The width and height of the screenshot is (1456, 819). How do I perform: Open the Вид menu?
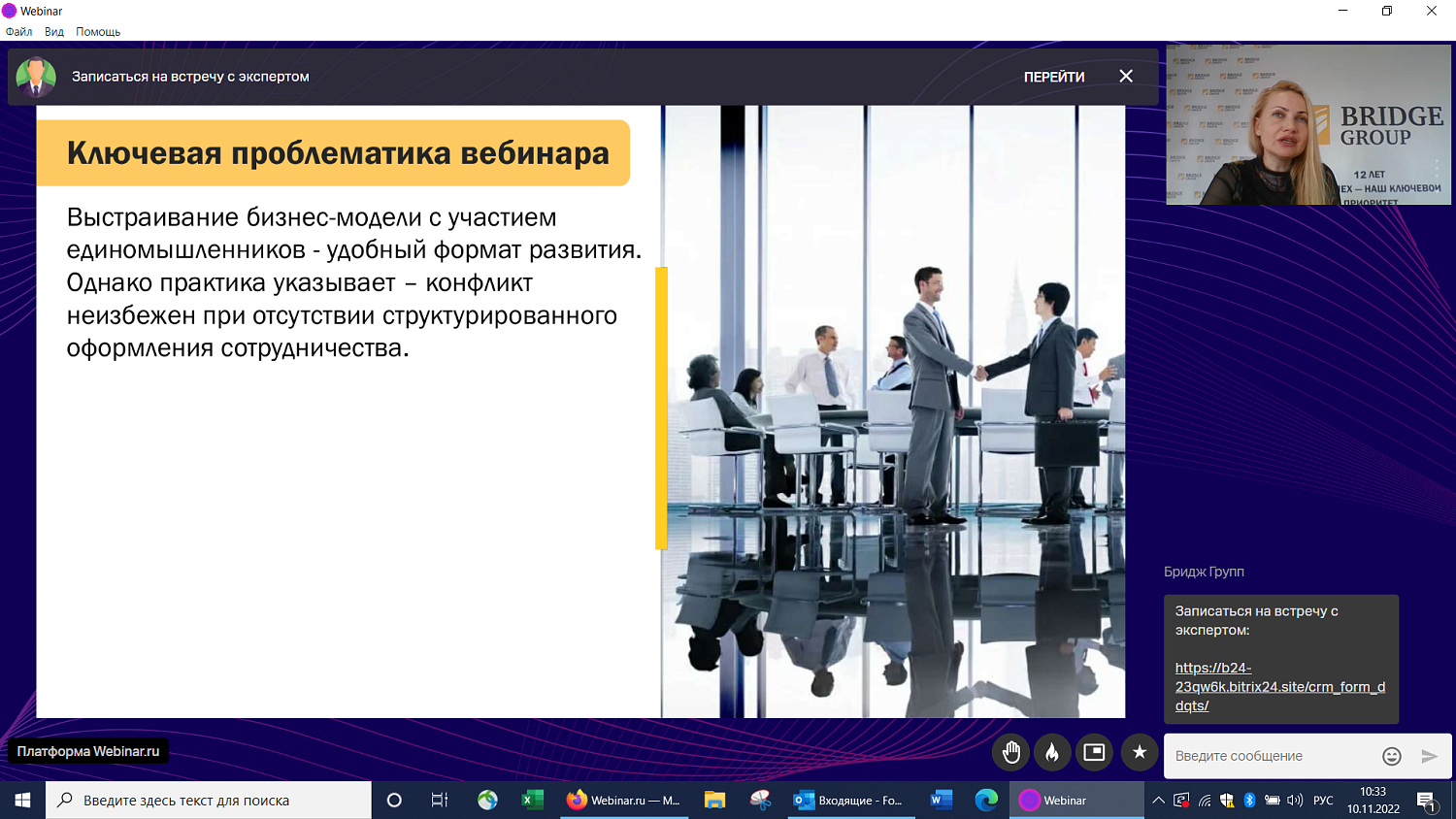(54, 32)
